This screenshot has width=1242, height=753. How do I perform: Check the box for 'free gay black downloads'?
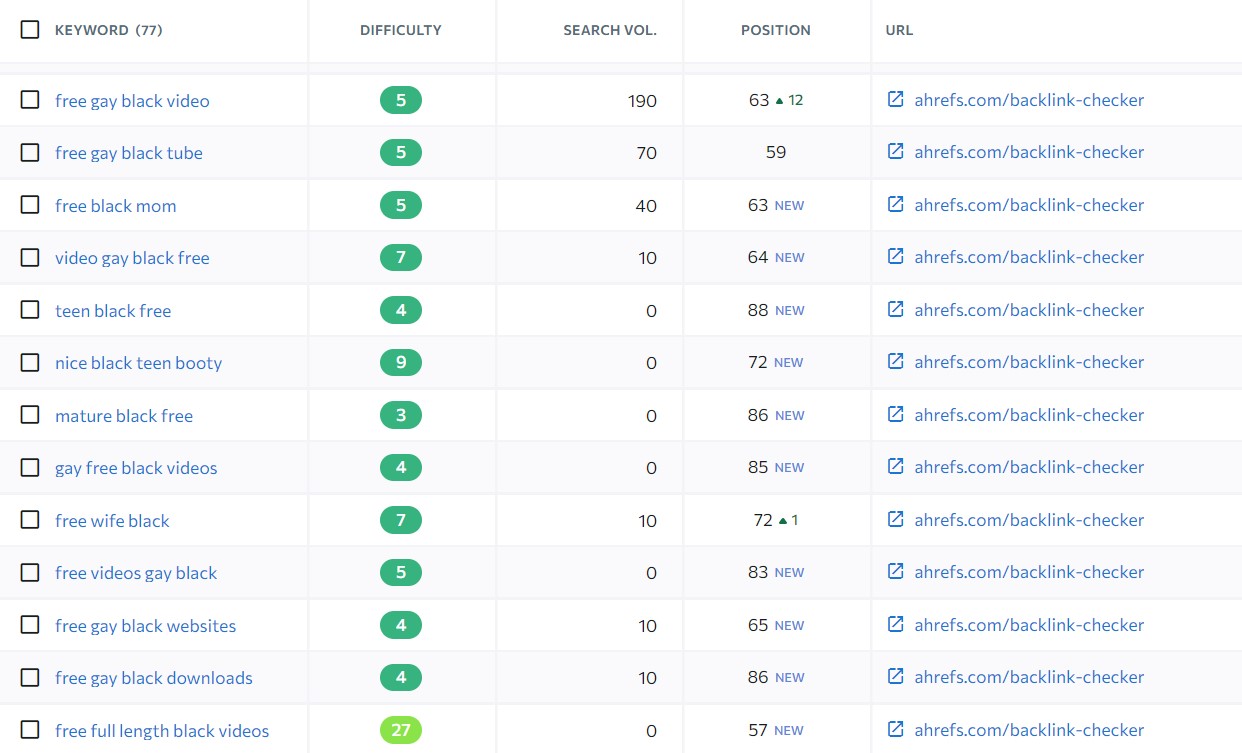coord(30,677)
